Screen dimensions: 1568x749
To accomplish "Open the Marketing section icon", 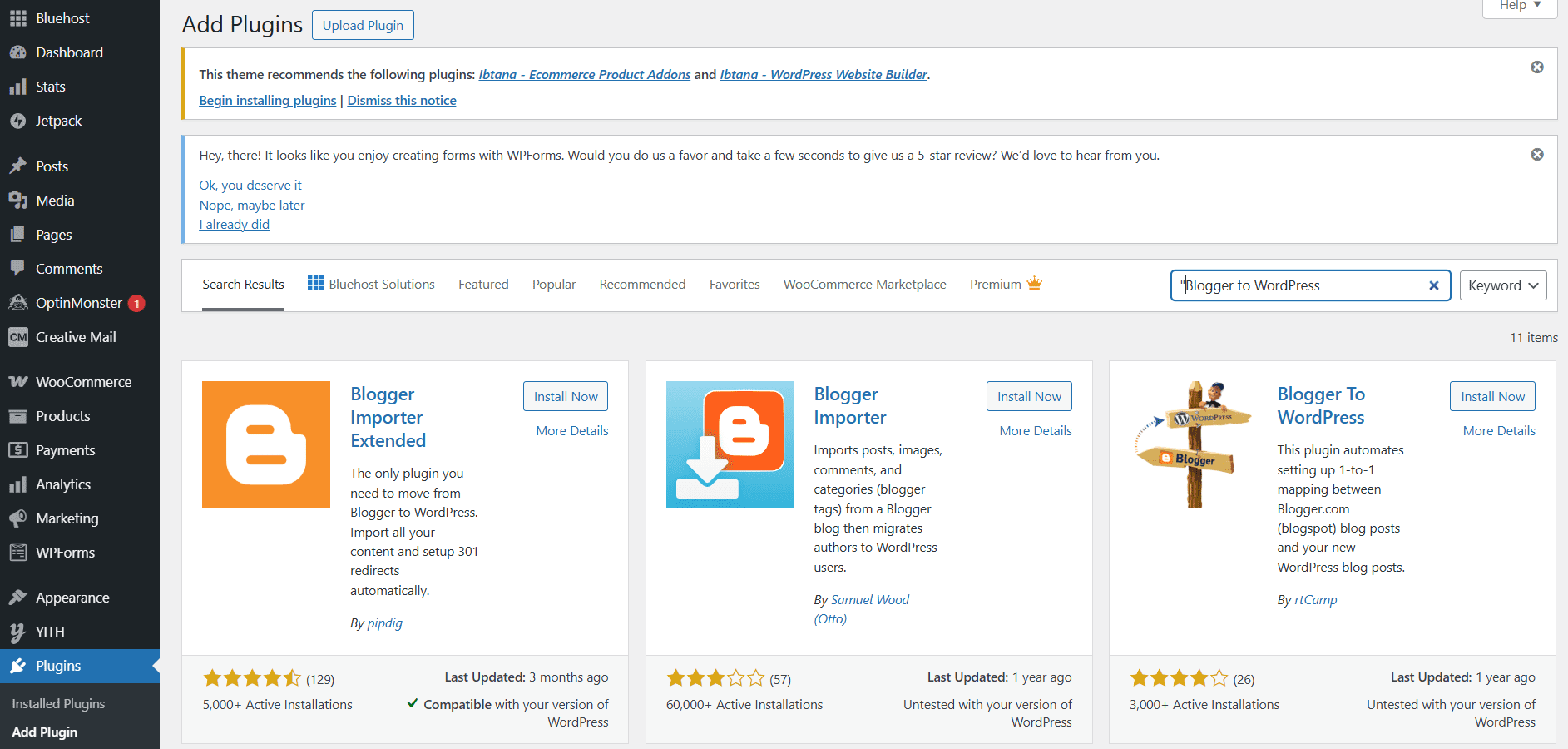I will point(18,518).
